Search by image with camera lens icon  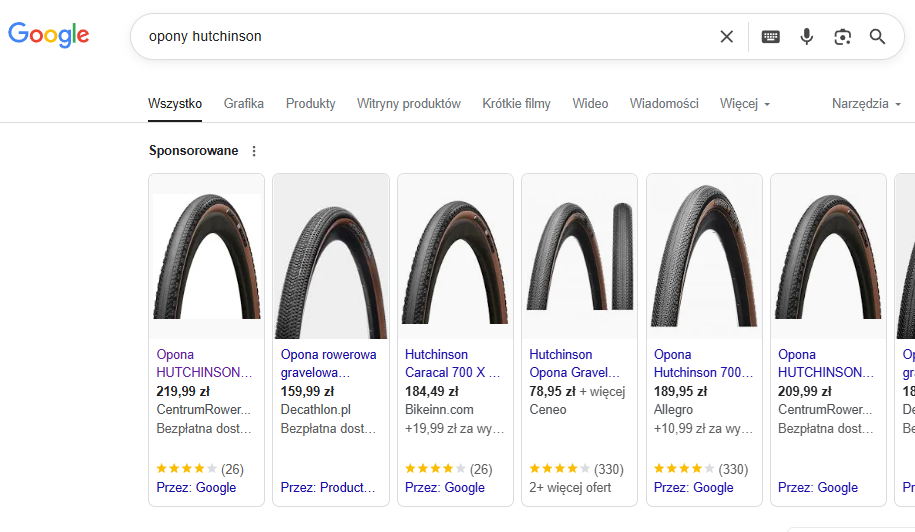tap(842, 37)
